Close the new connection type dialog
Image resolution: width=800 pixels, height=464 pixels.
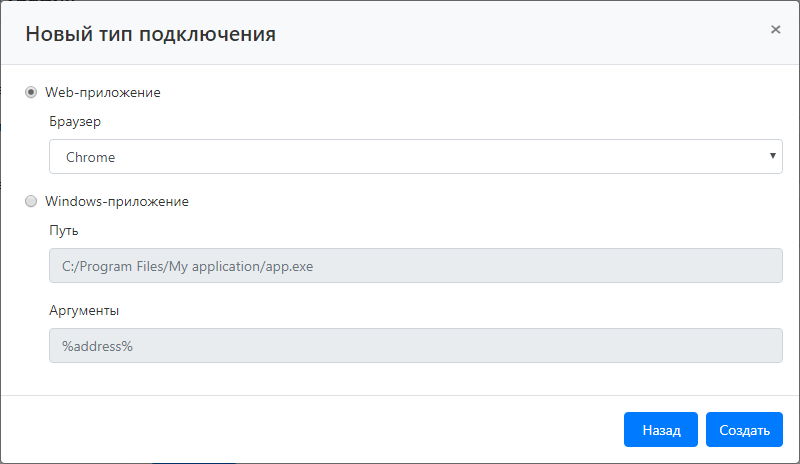pyautogui.click(x=775, y=30)
